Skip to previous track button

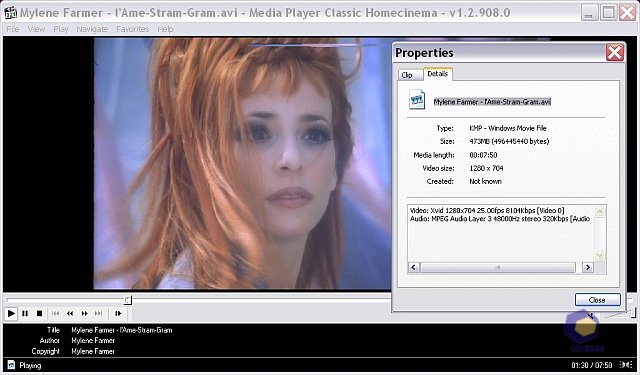[56, 313]
